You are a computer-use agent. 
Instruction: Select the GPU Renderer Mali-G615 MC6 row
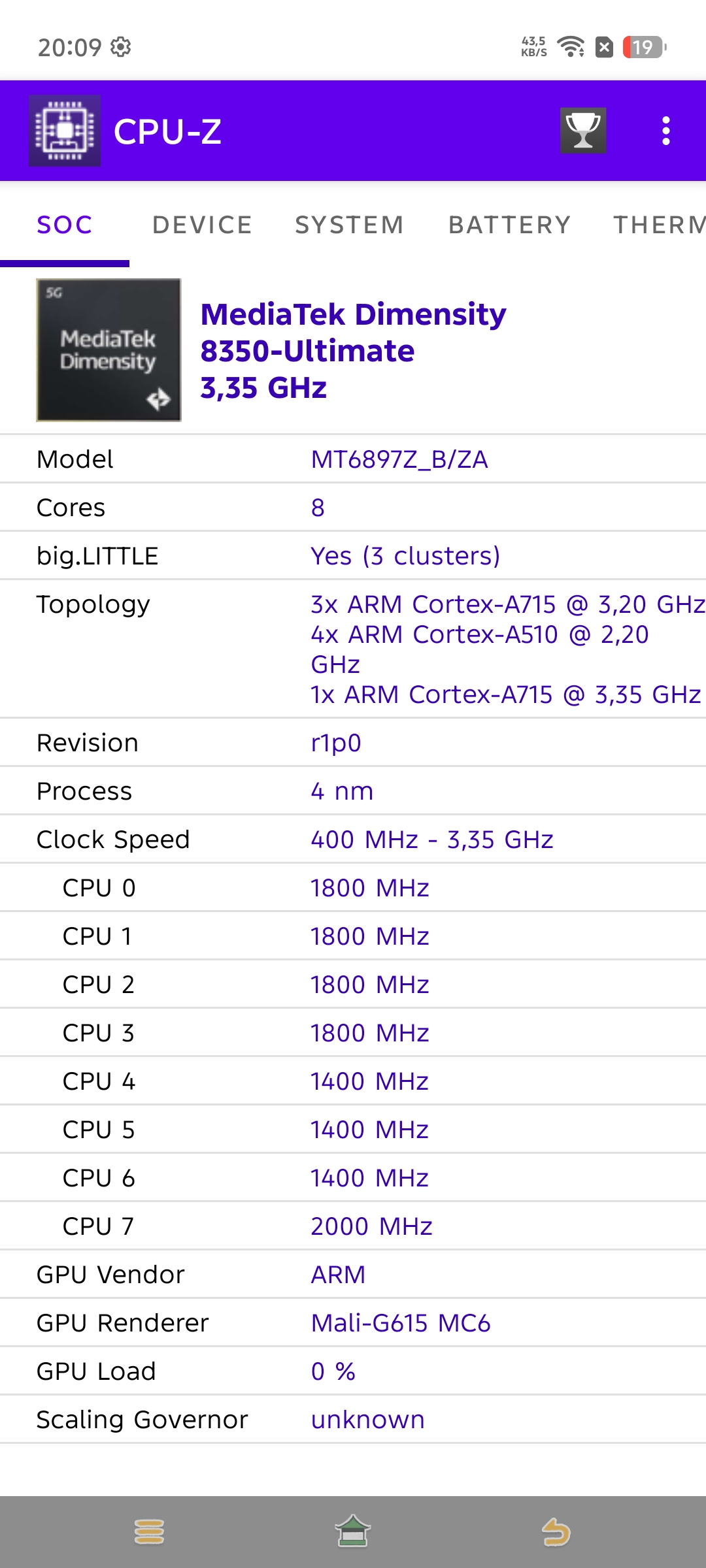[353, 1323]
